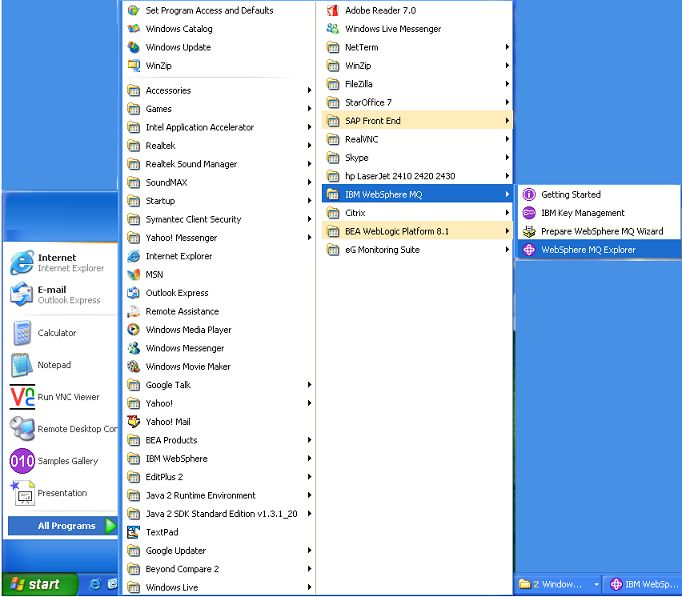This screenshot has height=597, width=682.
Task: Select the Skype folder
Action: 417,158
